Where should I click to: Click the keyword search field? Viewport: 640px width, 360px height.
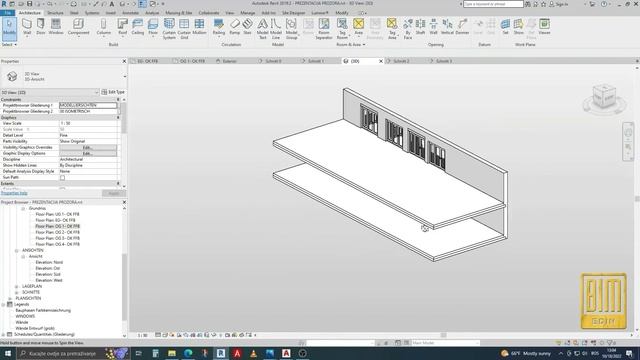tap(493, 4)
